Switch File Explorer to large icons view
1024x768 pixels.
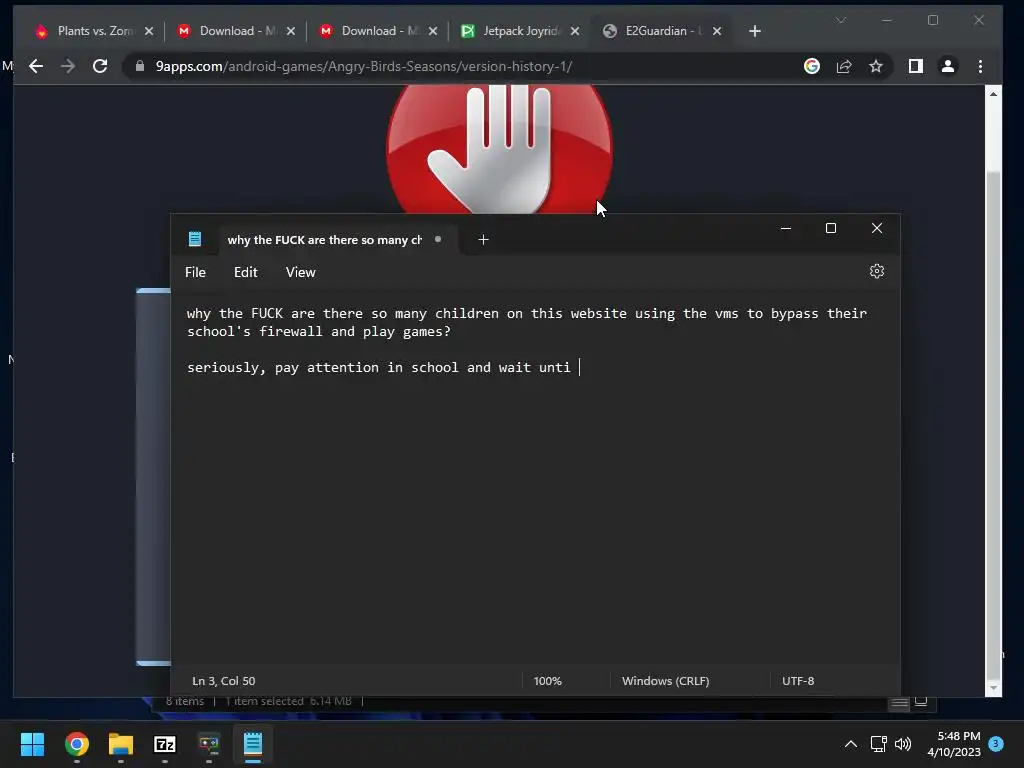[921, 701]
